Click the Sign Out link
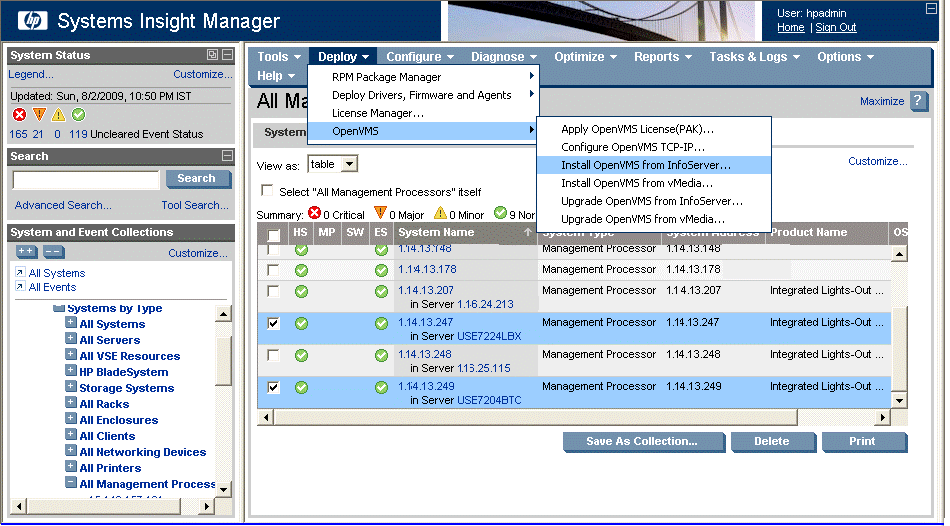The height and width of the screenshot is (526, 950). click(835, 27)
